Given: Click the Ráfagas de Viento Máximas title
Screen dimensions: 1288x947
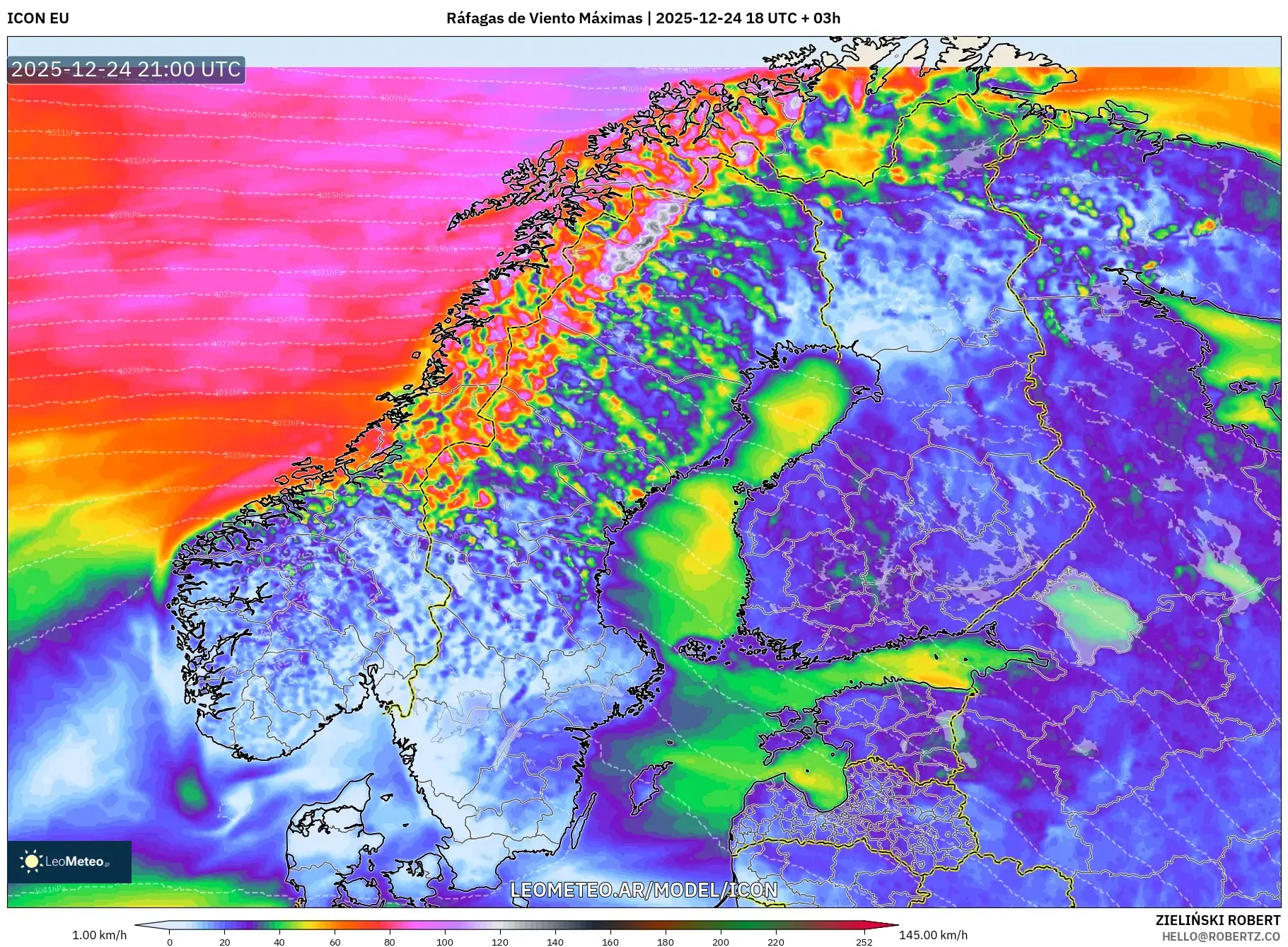Looking at the screenshot, I should point(544,18).
